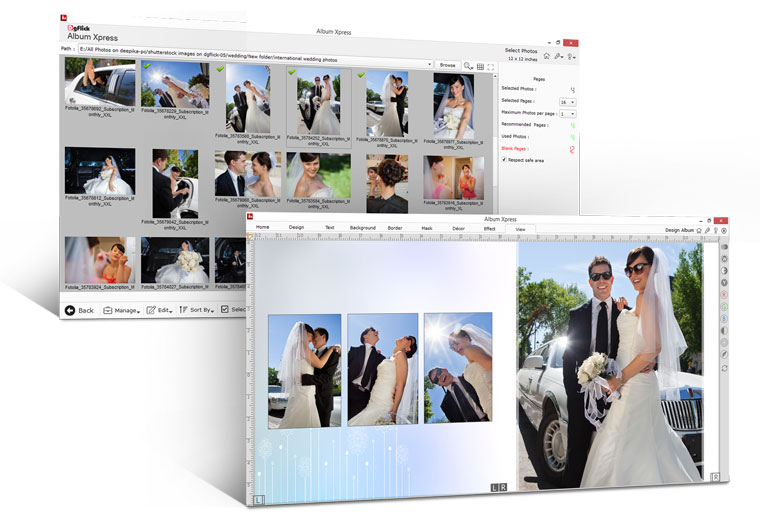Open the Sort By dropdown menu
The width and height of the screenshot is (760, 520).
pos(197,310)
